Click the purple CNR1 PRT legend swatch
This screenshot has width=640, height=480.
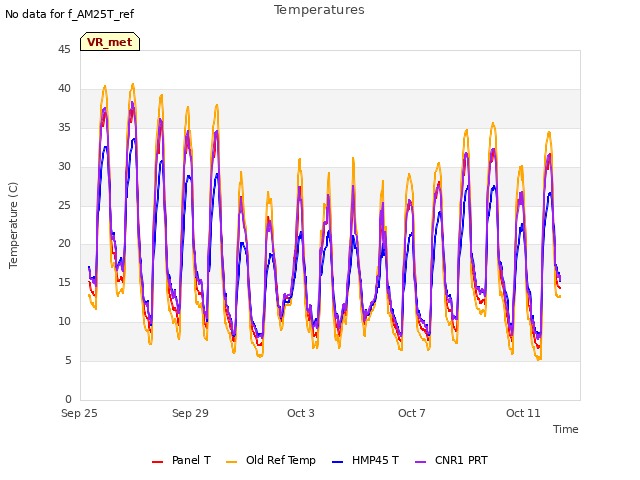click(420, 462)
